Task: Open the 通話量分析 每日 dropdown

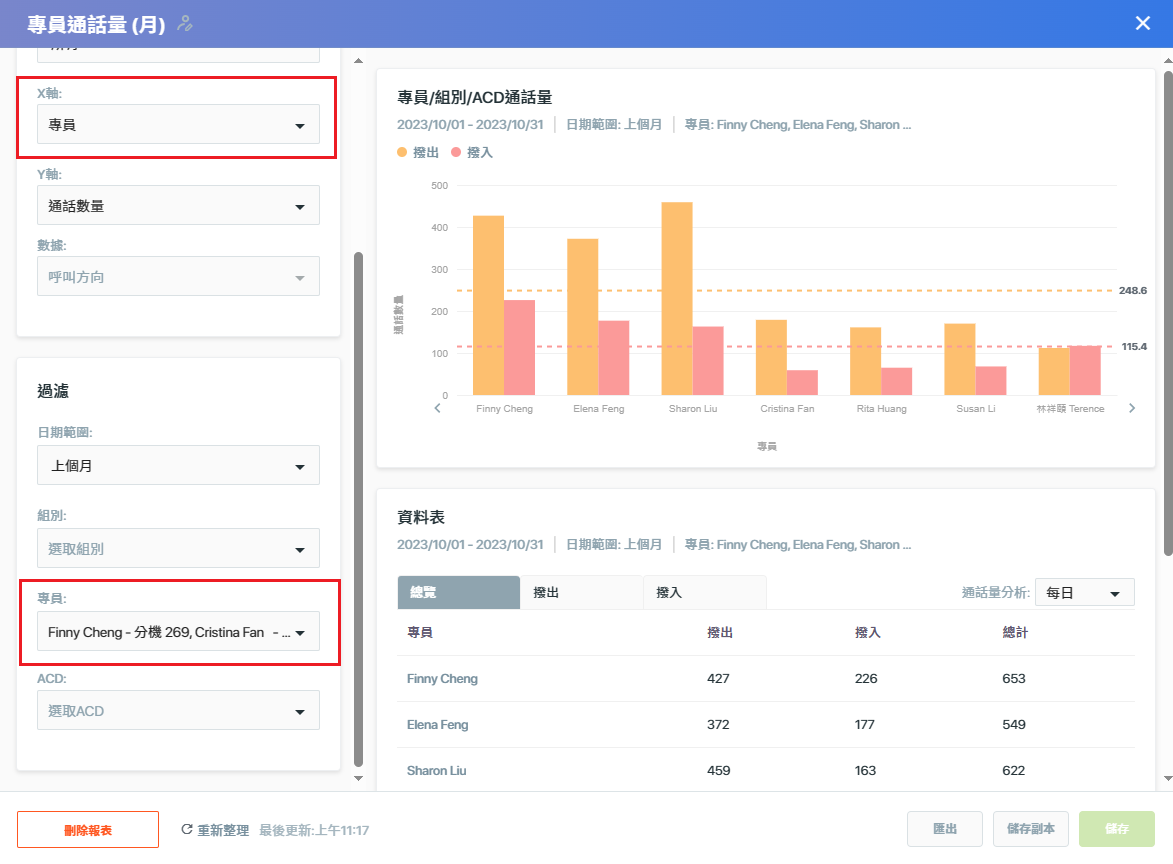Action: (x=1085, y=592)
